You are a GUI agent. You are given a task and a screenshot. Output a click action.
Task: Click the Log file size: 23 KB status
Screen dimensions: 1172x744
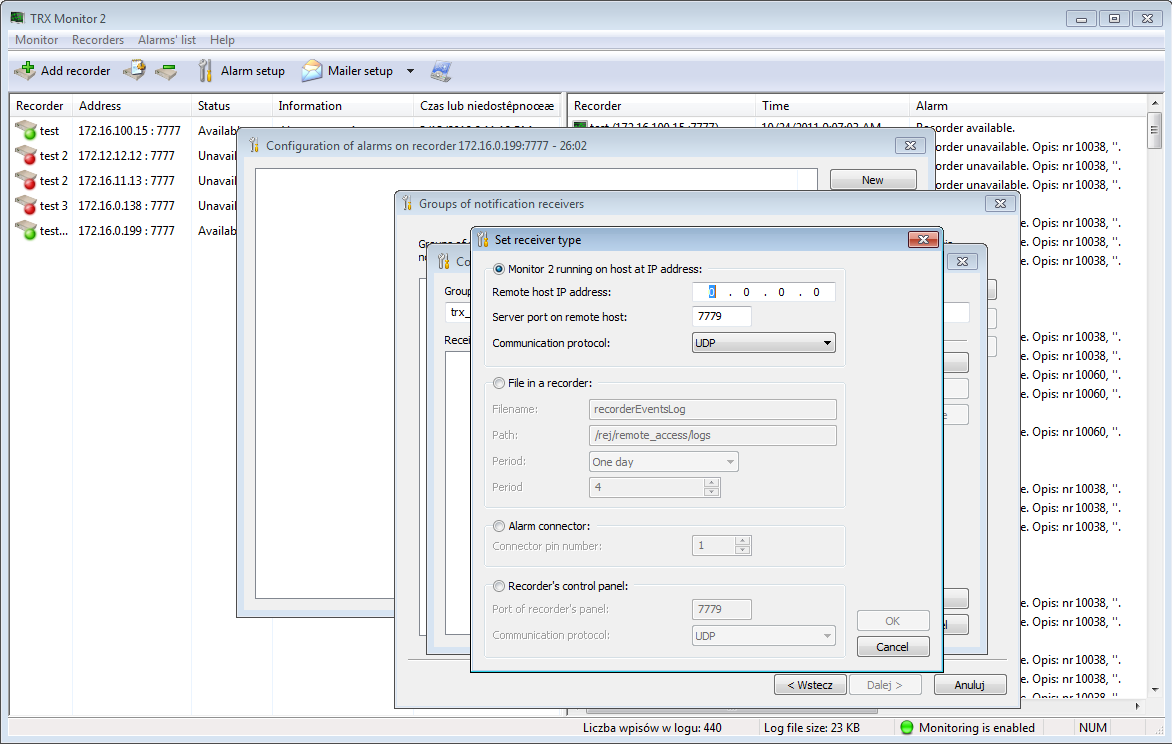click(x=812, y=728)
